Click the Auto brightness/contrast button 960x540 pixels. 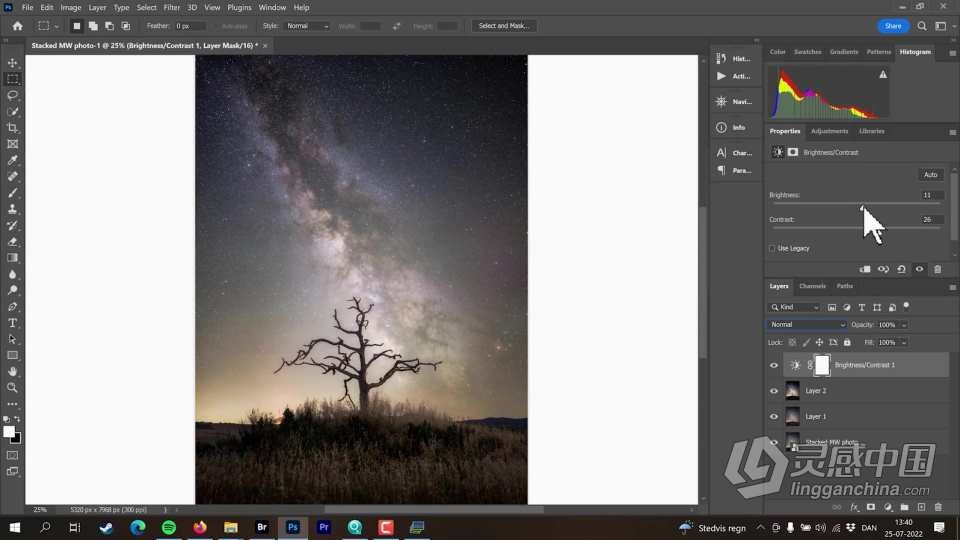point(930,174)
